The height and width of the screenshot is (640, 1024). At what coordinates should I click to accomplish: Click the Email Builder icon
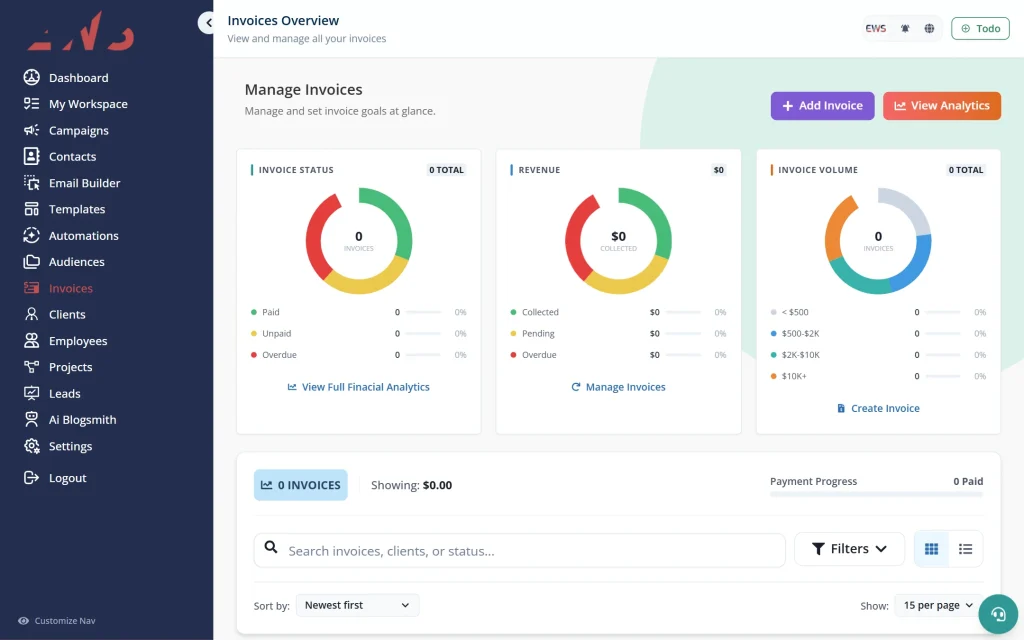pyautogui.click(x=31, y=183)
